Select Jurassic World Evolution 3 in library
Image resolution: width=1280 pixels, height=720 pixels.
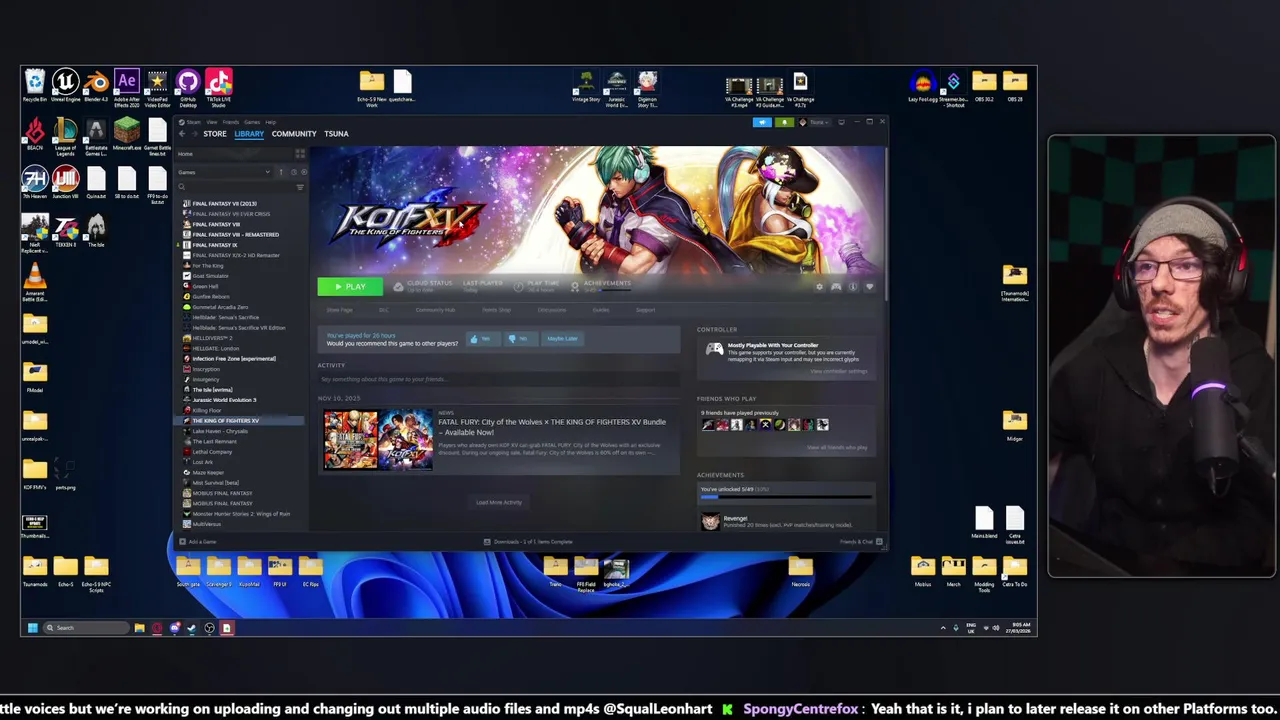point(224,400)
